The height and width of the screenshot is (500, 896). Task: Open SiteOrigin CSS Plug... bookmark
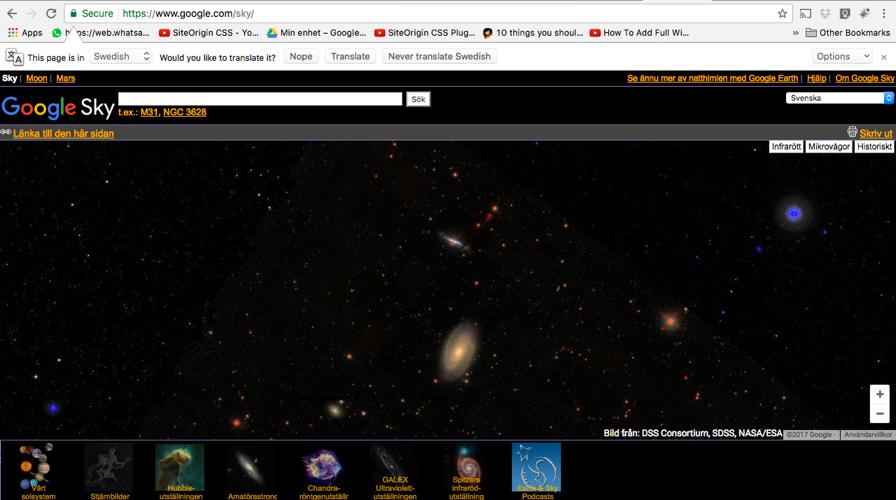425,33
